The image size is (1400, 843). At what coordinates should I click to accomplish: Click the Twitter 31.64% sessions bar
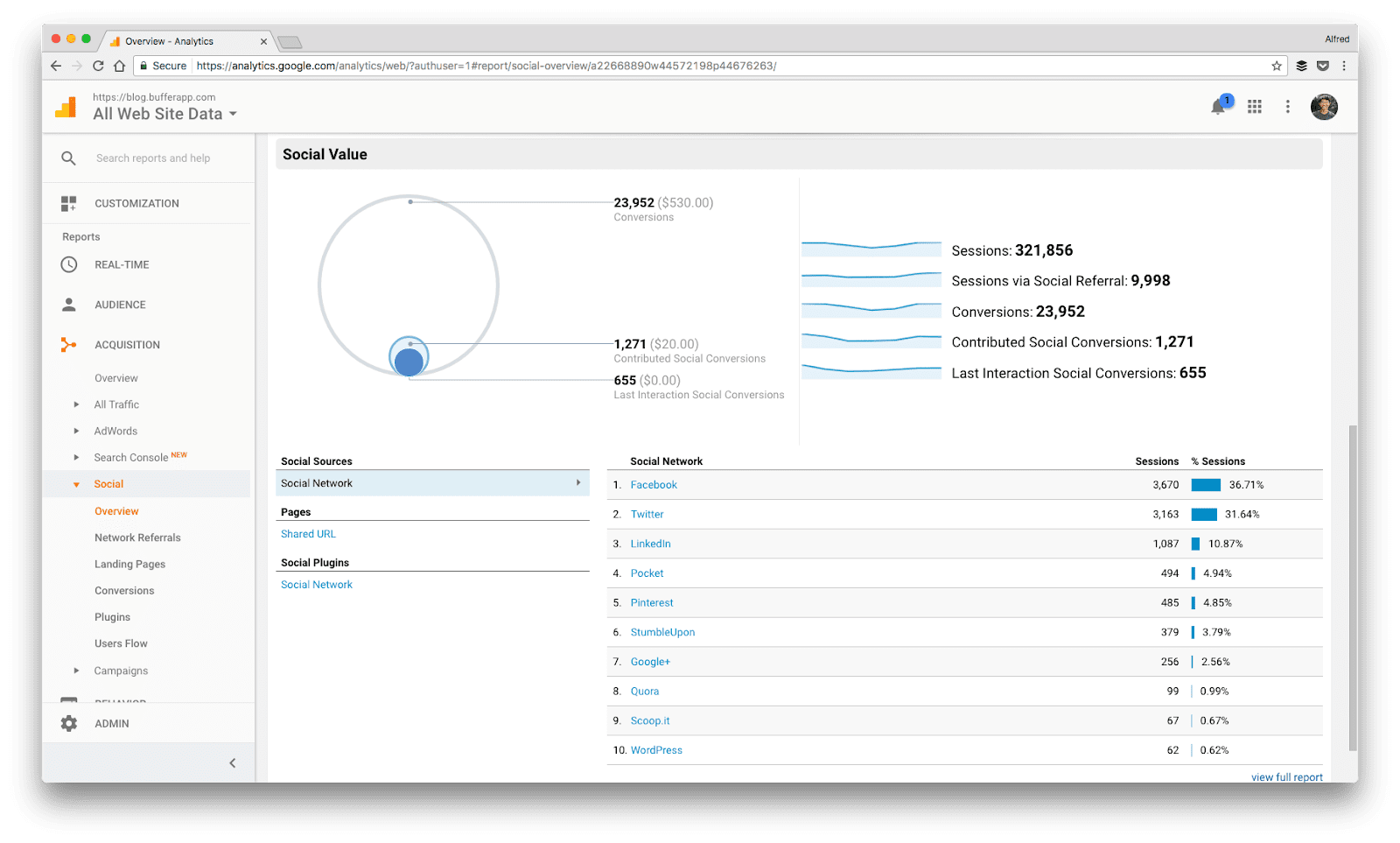1204,515
